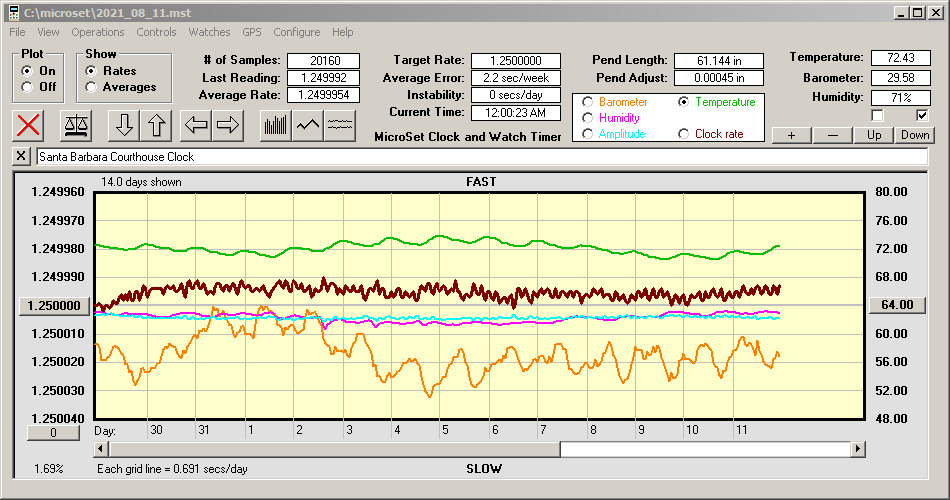Click the 1.250000 left axis button

(x=55, y=305)
